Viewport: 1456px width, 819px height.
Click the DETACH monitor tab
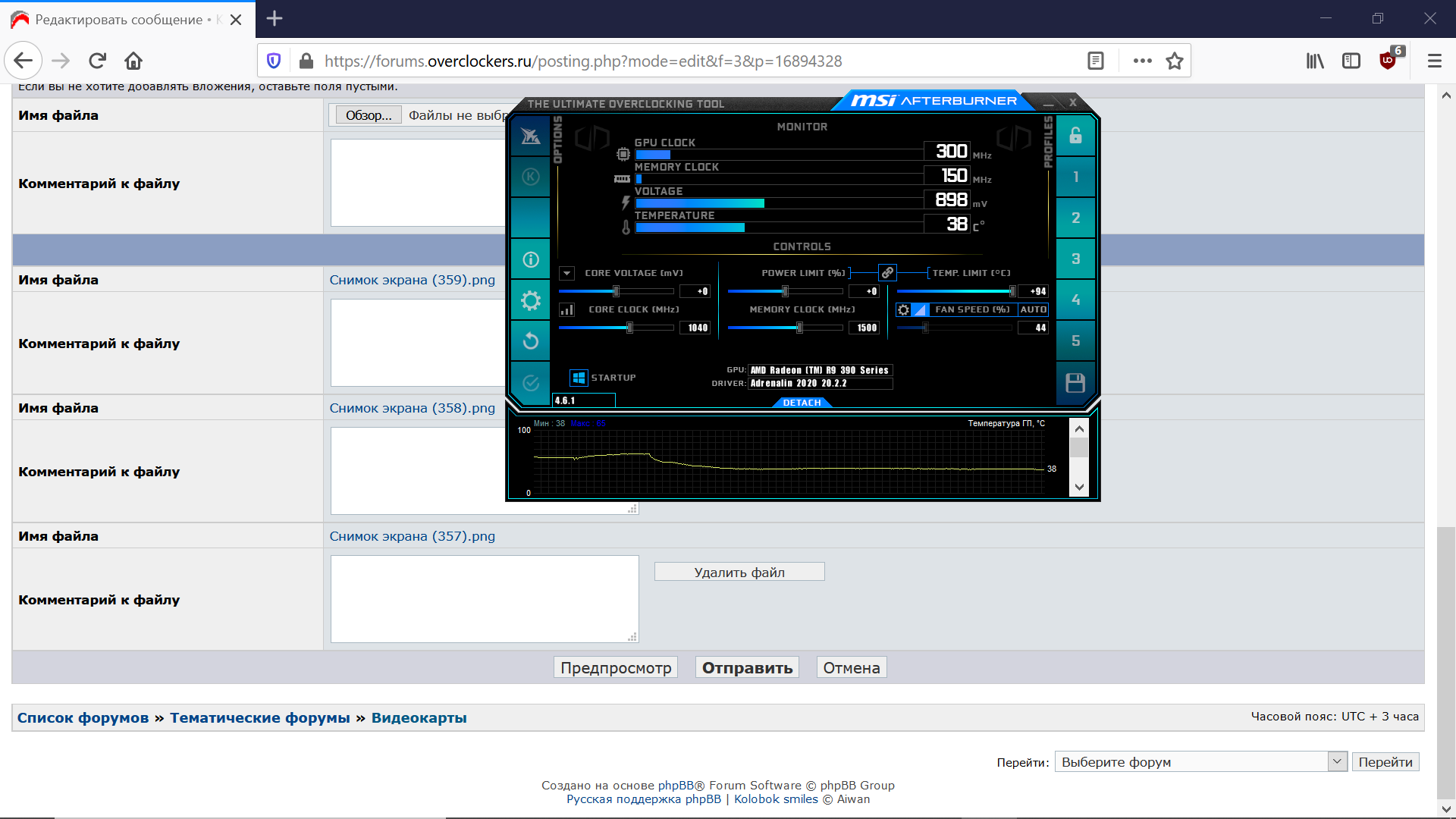click(x=802, y=403)
